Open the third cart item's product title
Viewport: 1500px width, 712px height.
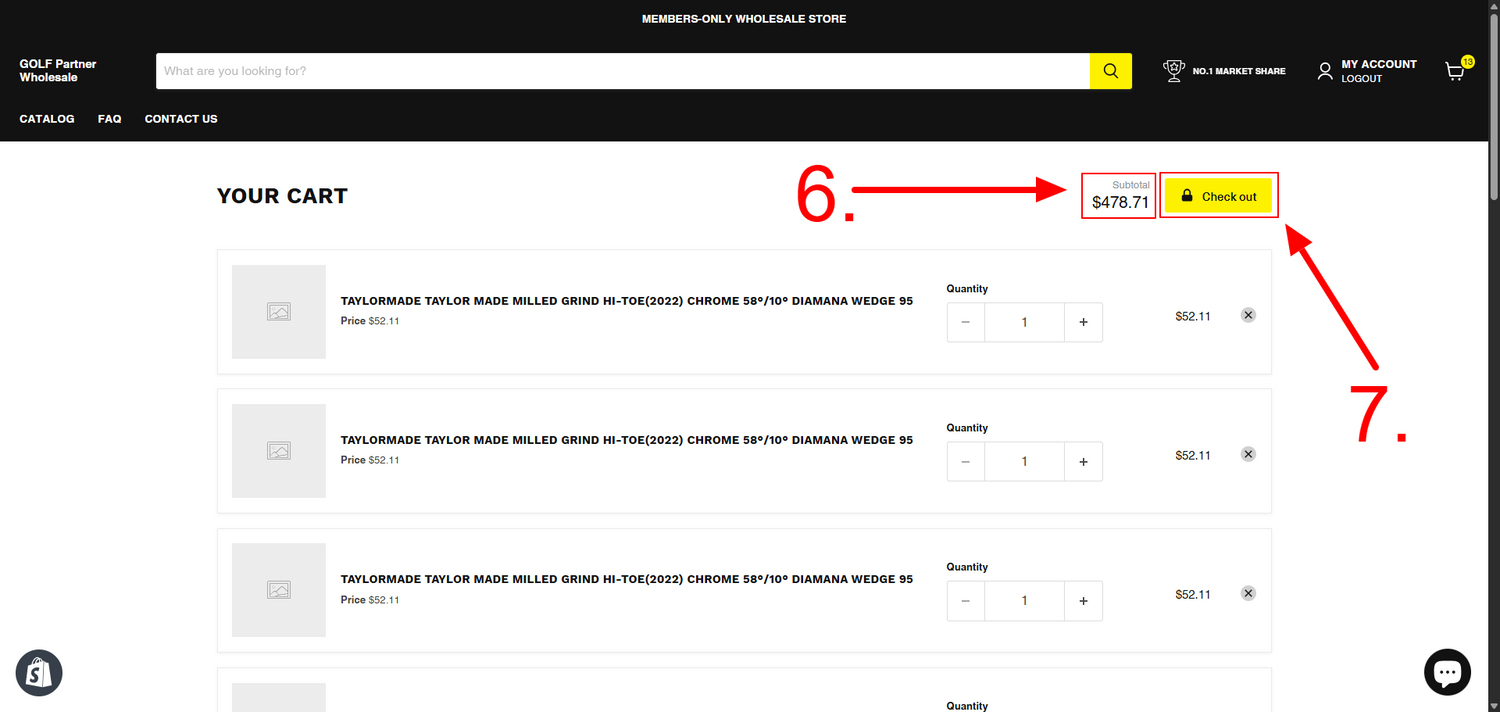pyautogui.click(x=627, y=579)
